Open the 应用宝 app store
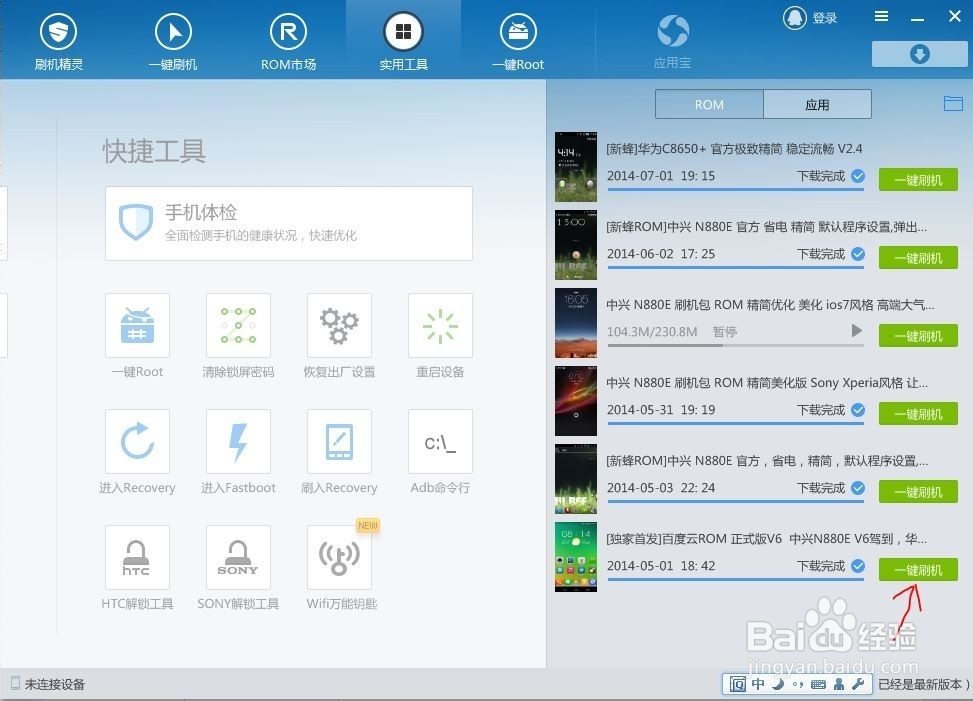The image size is (973, 701). pos(673,41)
